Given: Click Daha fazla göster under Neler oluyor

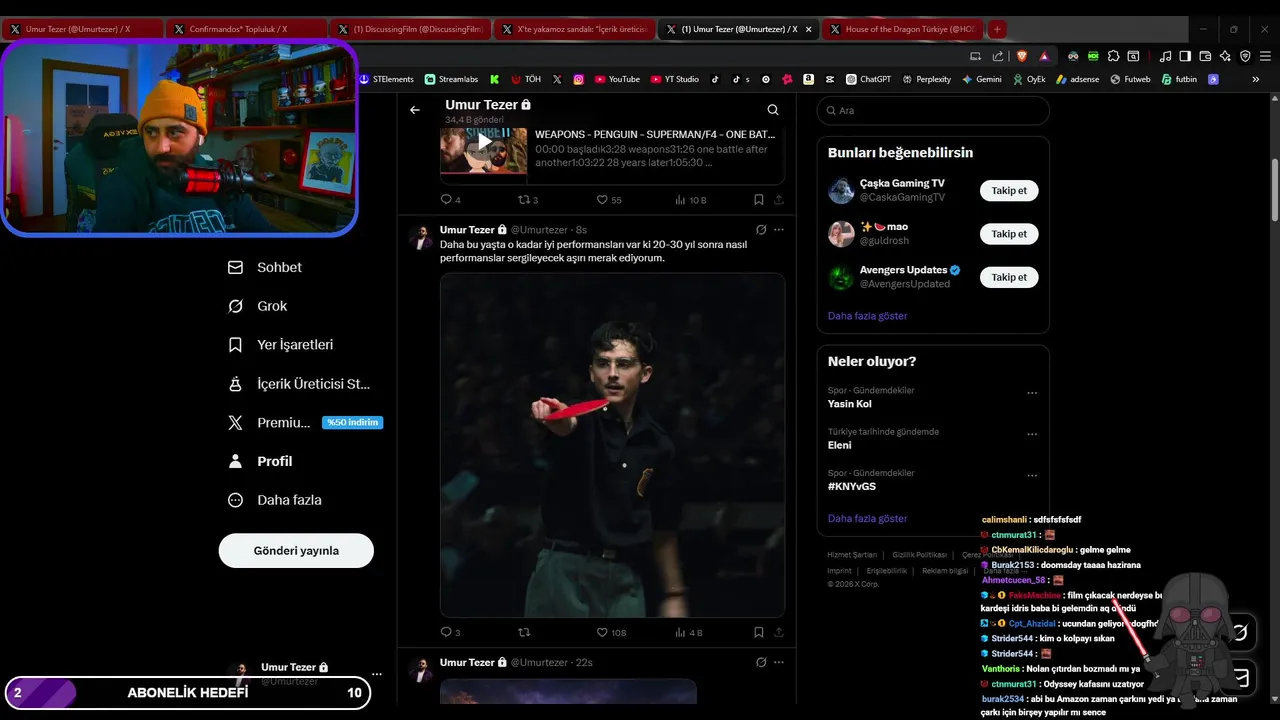Looking at the screenshot, I should pyautogui.click(x=867, y=519).
